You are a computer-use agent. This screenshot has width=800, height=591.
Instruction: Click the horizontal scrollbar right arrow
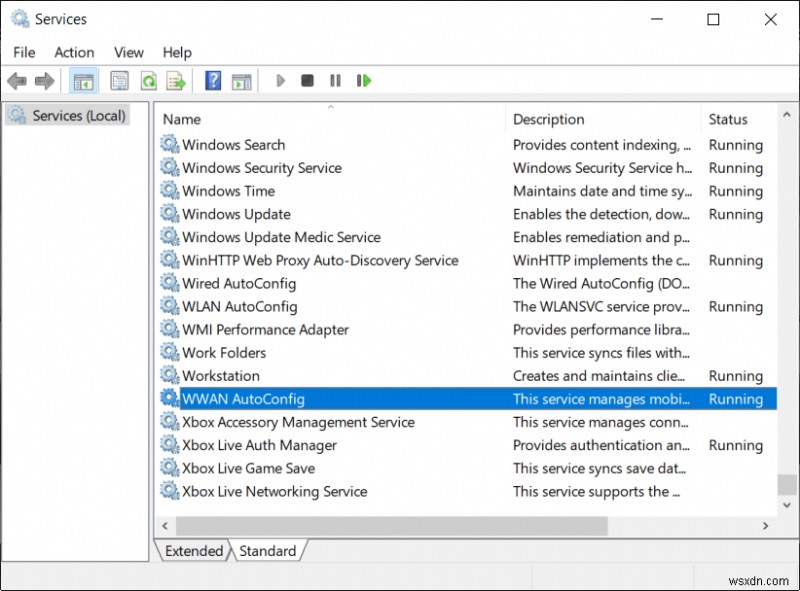(765, 525)
